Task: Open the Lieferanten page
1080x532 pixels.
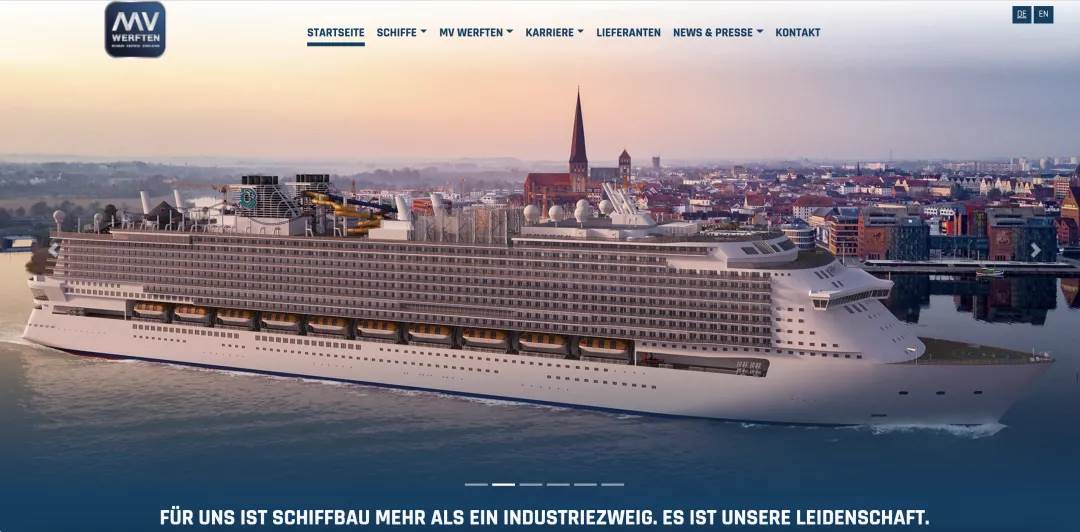Action: click(628, 32)
